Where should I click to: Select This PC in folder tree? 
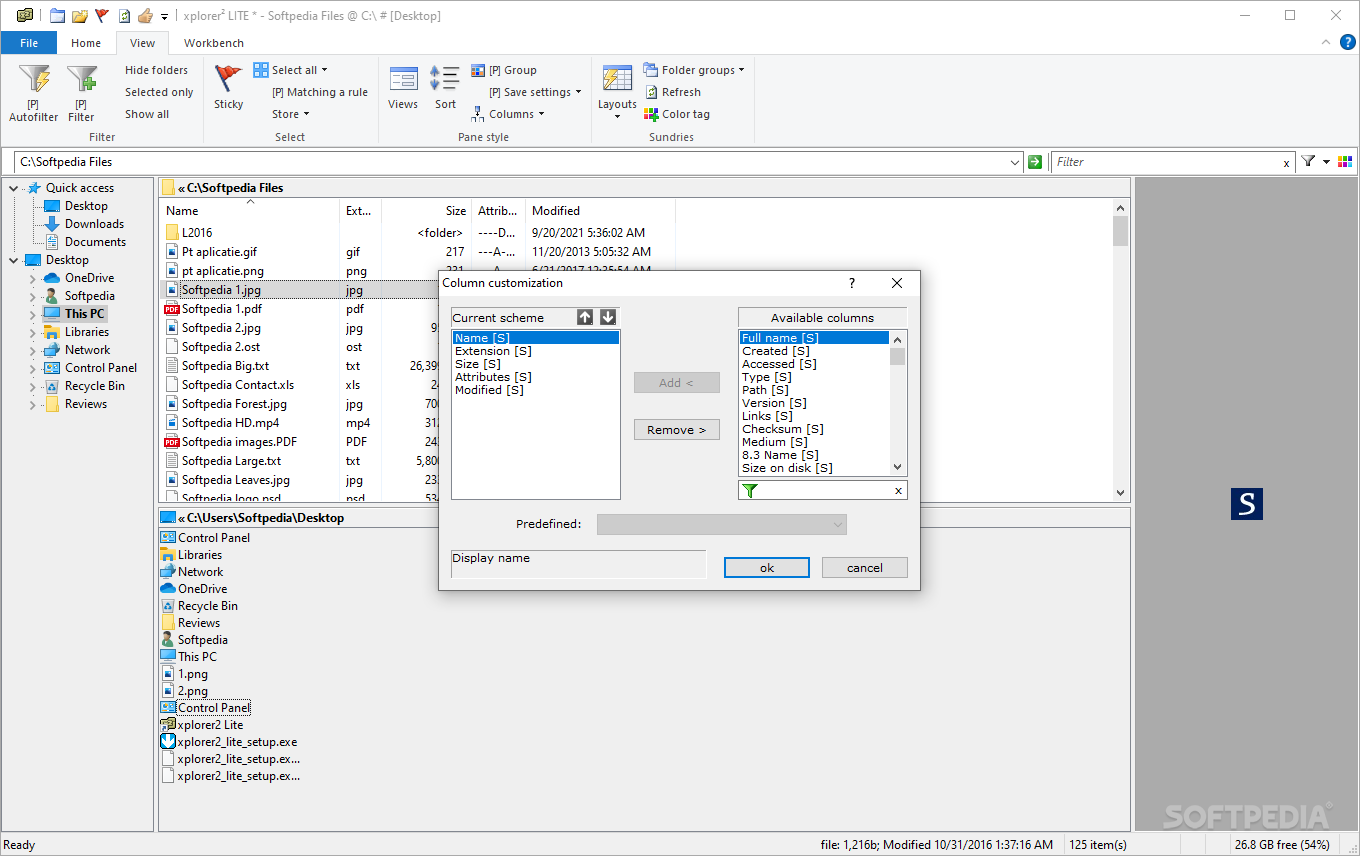pyautogui.click(x=85, y=314)
